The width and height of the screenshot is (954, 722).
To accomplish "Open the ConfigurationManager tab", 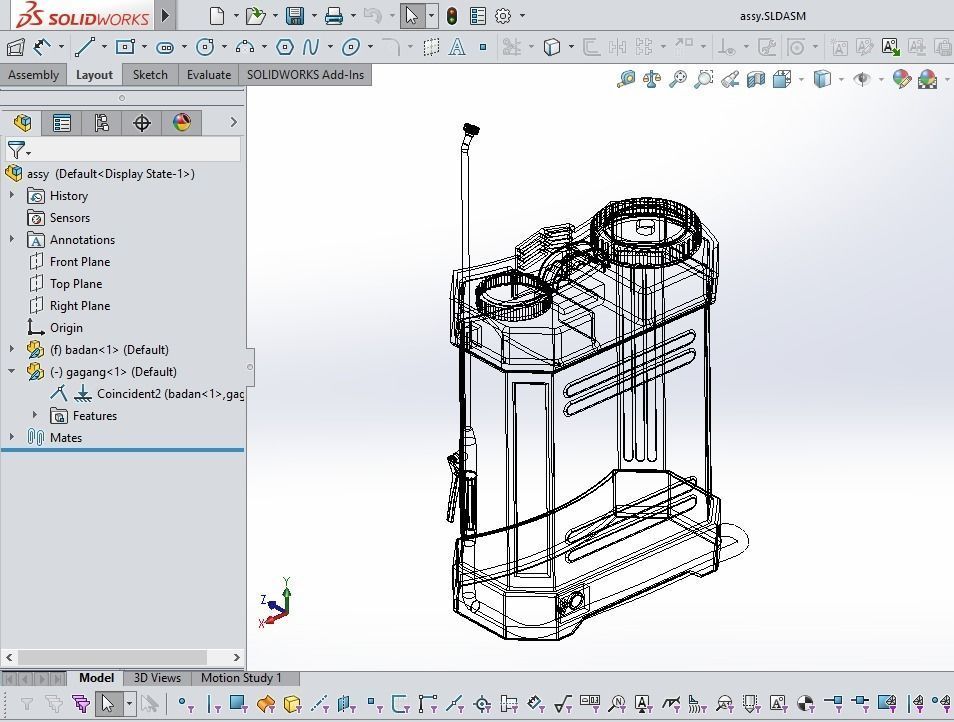I will [x=102, y=123].
